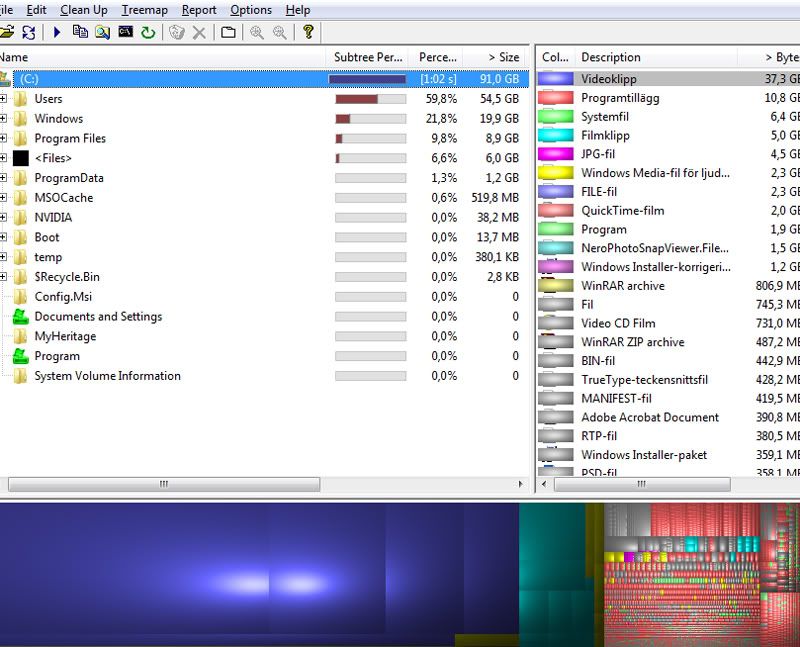Screen dimensions: 800x647
Task: Click the green shortcut icon of Documents and Settings
Action: click(20, 316)
